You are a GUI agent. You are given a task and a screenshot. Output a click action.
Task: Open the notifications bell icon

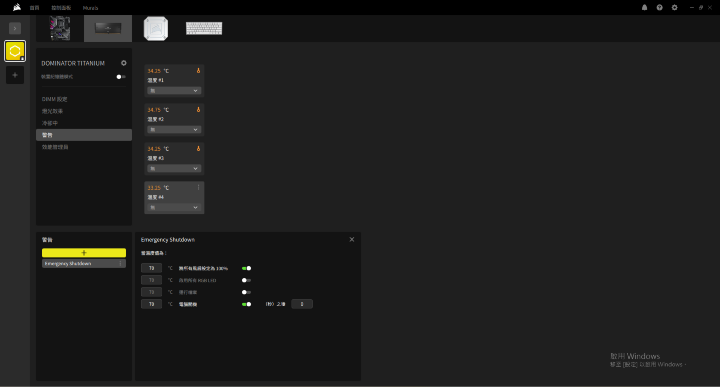click(x=644, y=7)
